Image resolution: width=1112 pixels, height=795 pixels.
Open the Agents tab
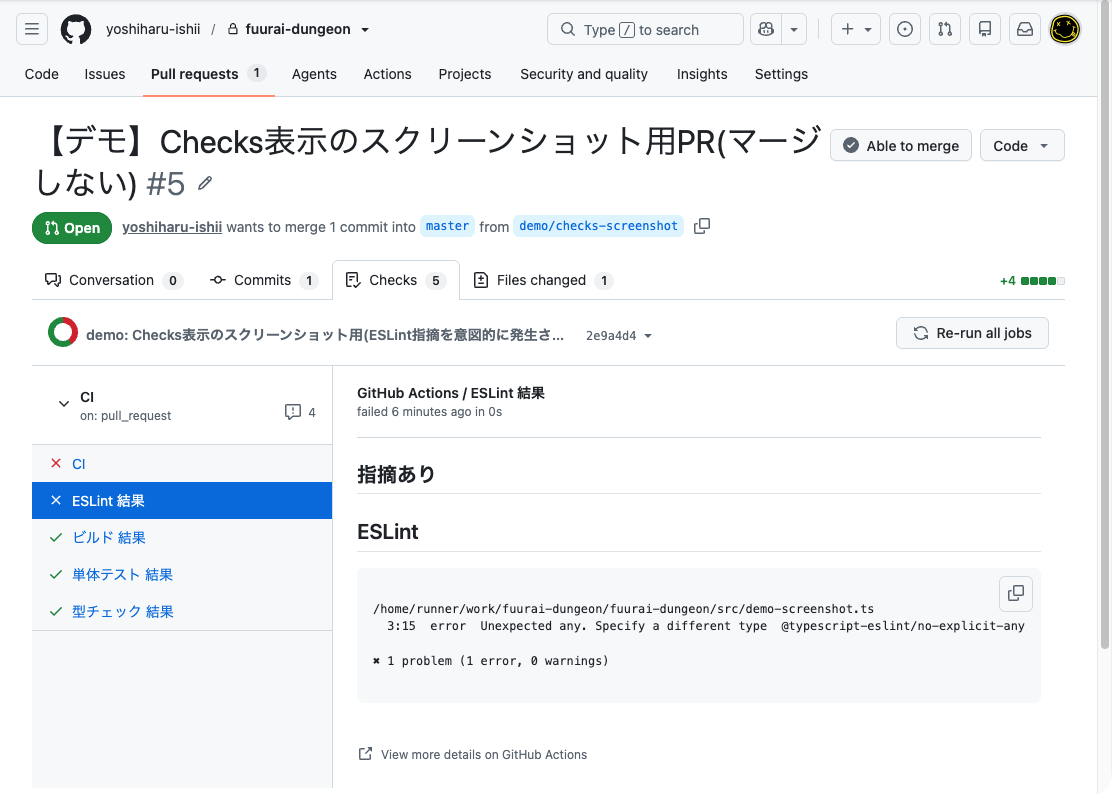click(x=314, y=74)
